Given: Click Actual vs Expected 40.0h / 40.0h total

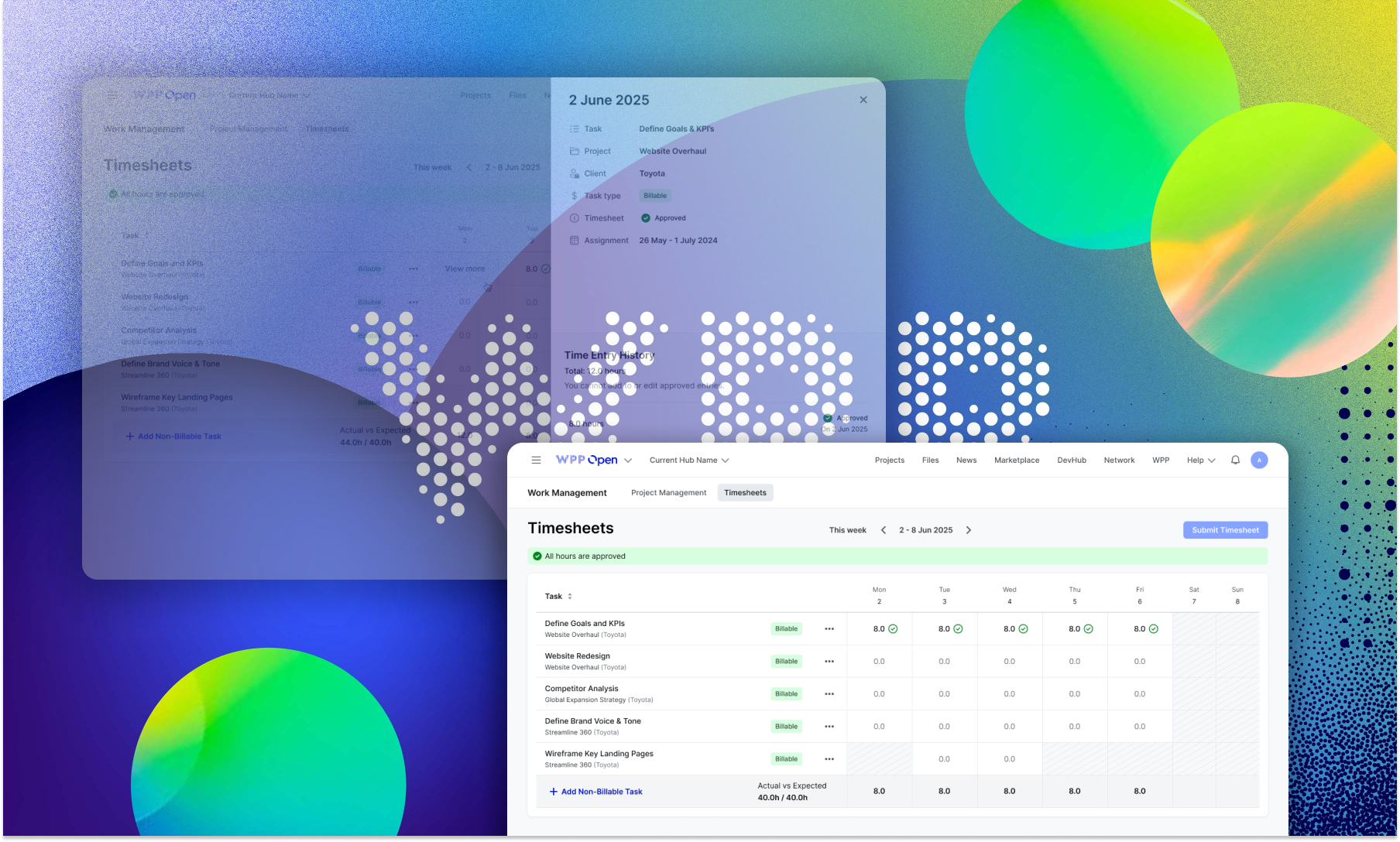Looking at the screenshot, I should coord(791,792).
